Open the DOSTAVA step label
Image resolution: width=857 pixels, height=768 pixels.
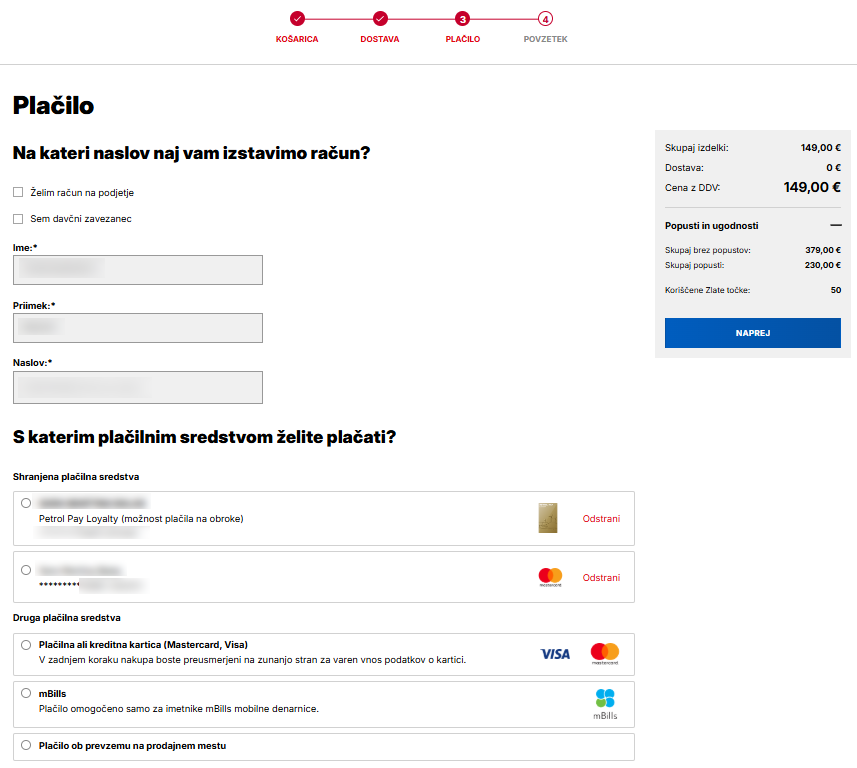pyautogui.click(x=379, y=38)
